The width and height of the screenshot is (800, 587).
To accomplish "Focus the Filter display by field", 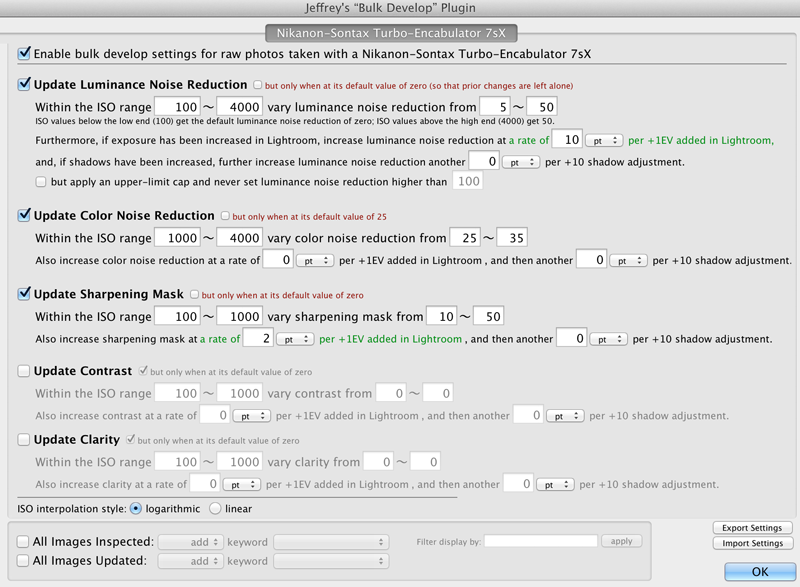I will 541,541.
